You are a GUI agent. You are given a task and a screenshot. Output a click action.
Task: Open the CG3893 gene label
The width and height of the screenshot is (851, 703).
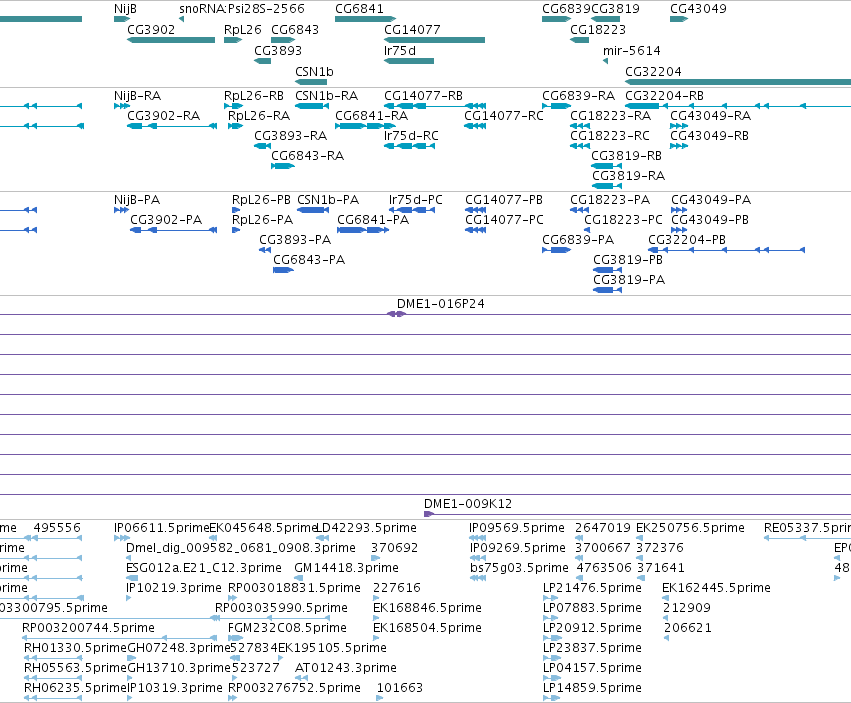tap(278, 51)
